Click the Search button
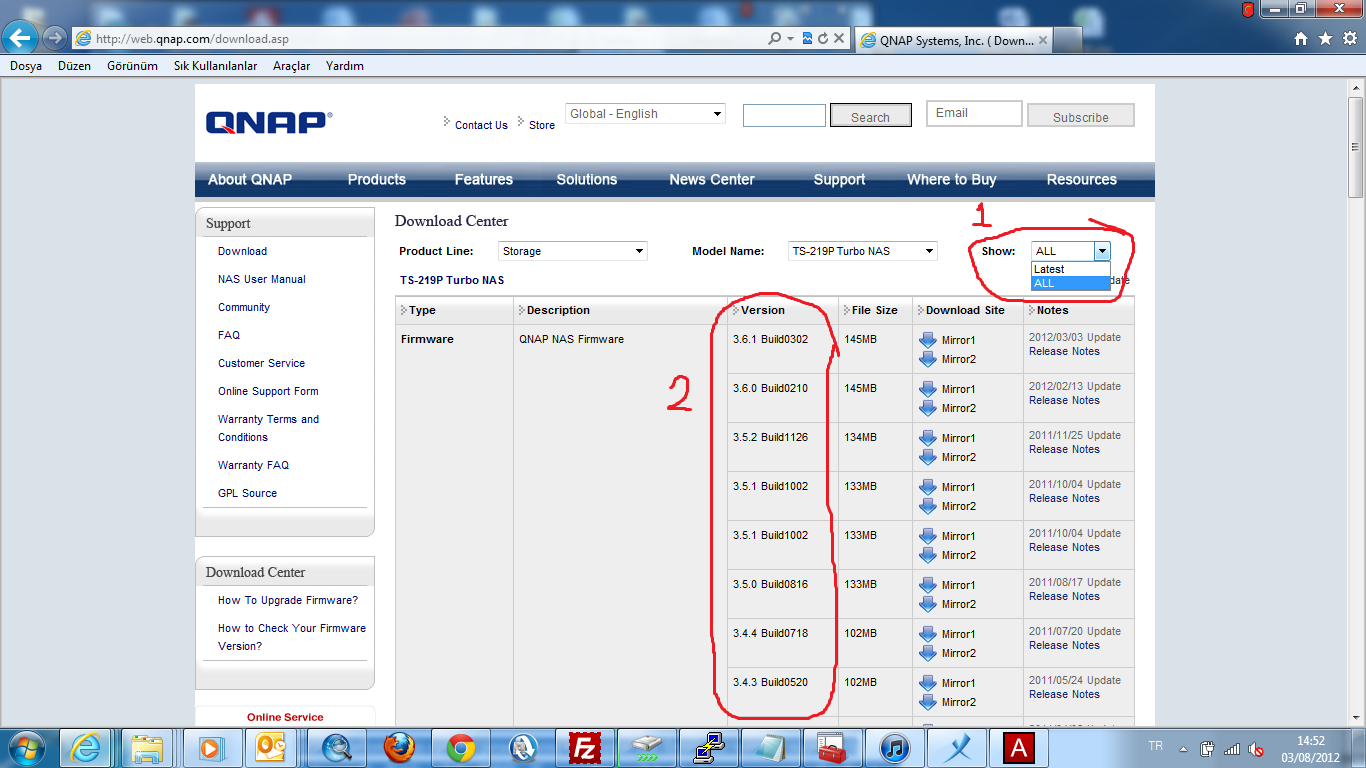 click(871, 116)
